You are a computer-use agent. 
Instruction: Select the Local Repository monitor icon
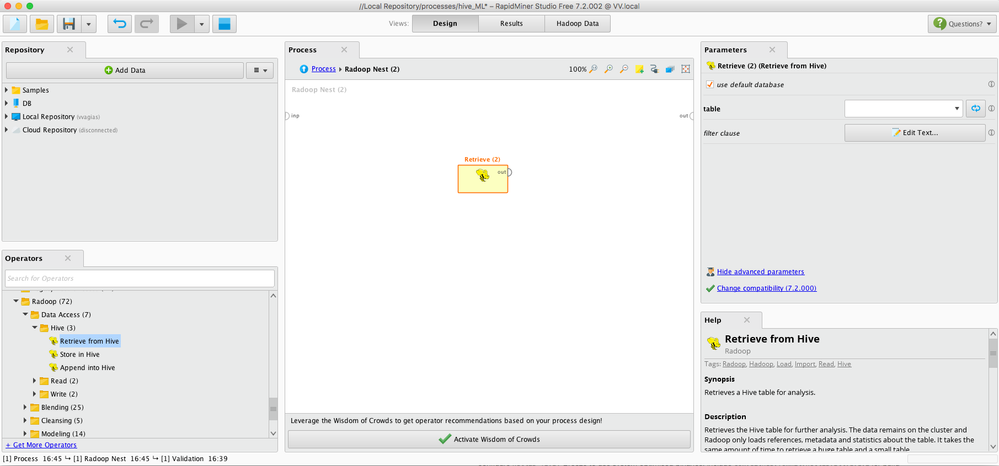[x=16, y=117]
